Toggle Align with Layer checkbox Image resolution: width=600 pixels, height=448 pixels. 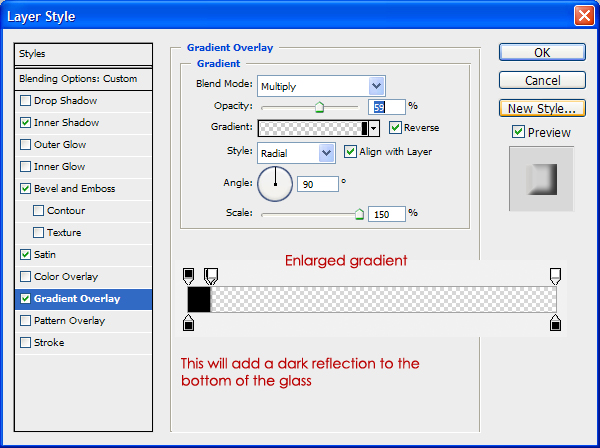coord(350,152)
